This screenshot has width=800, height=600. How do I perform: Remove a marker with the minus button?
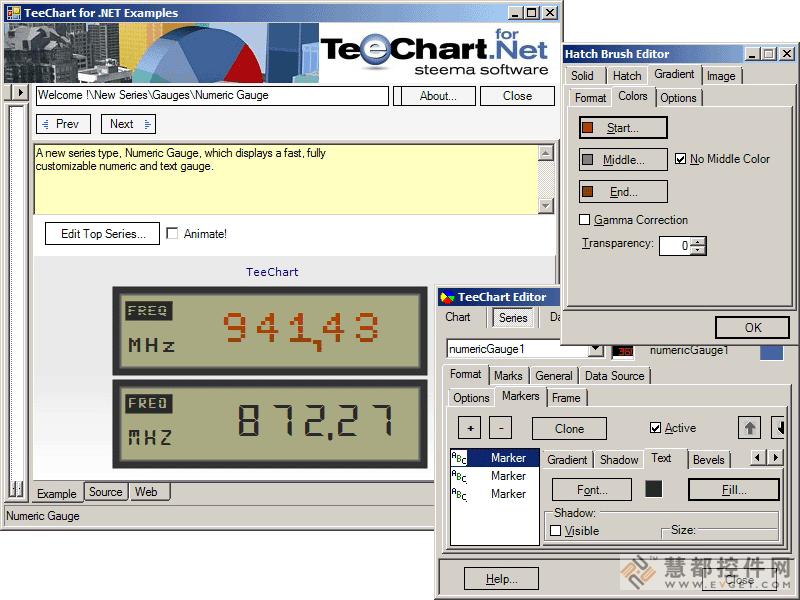pos(501,428)
